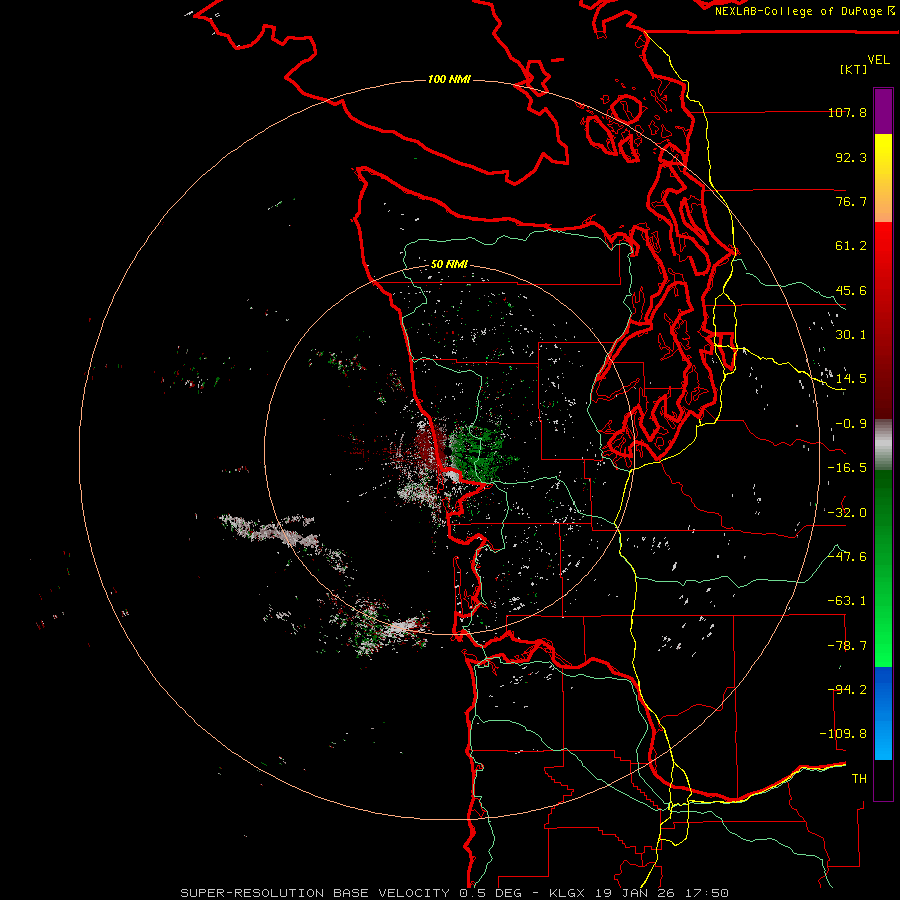Click the -0.9 legend value

851,424
